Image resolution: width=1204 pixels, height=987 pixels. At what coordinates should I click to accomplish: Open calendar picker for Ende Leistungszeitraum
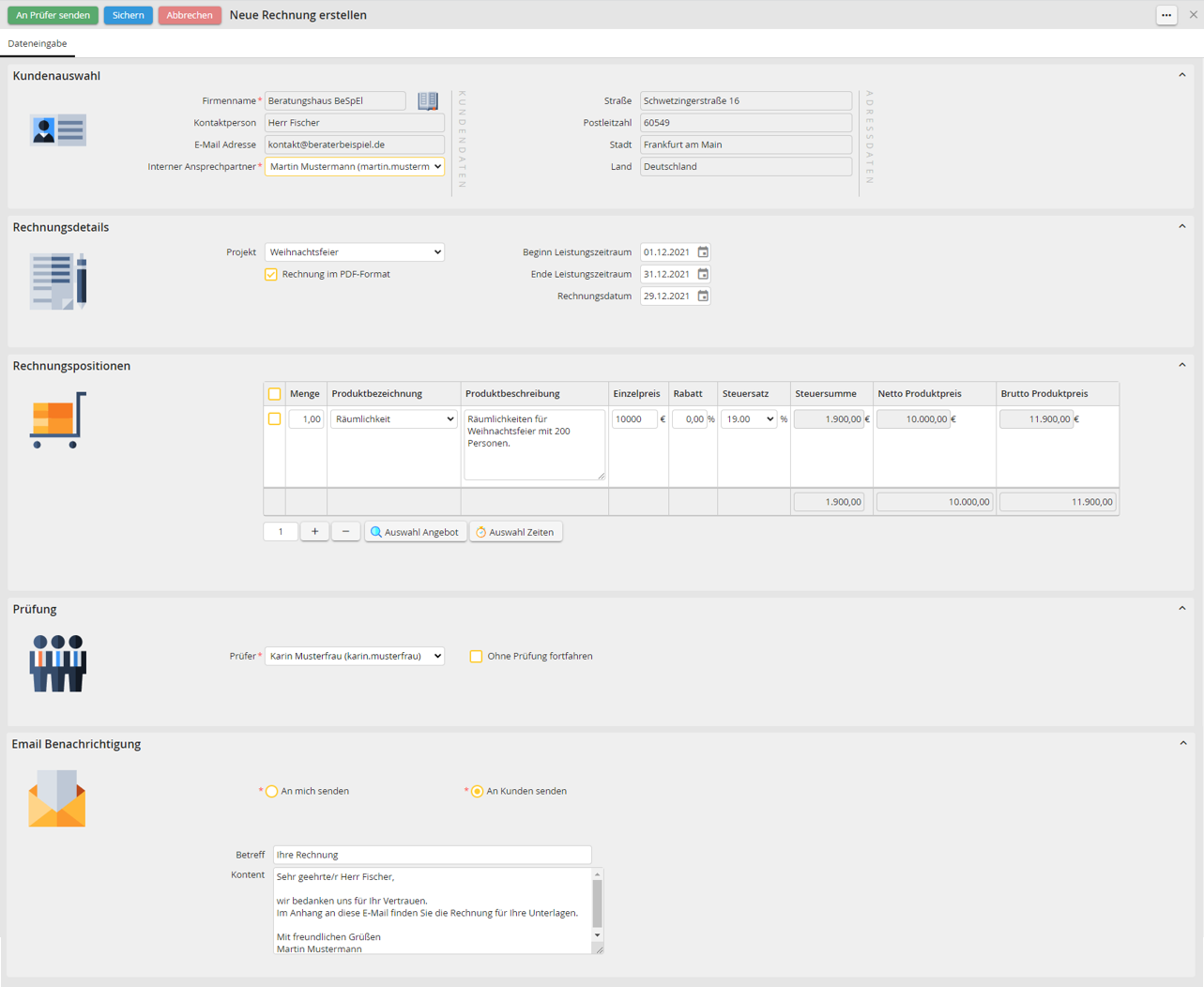(703, 274)
